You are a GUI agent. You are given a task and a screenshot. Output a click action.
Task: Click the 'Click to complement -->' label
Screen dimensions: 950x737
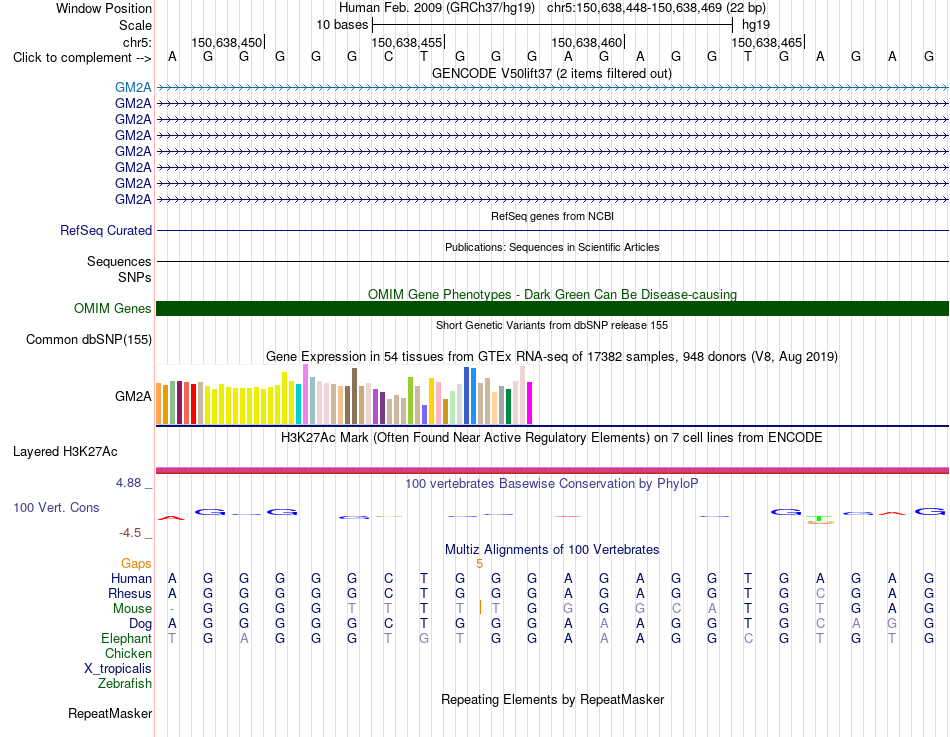tap(82, 58)
